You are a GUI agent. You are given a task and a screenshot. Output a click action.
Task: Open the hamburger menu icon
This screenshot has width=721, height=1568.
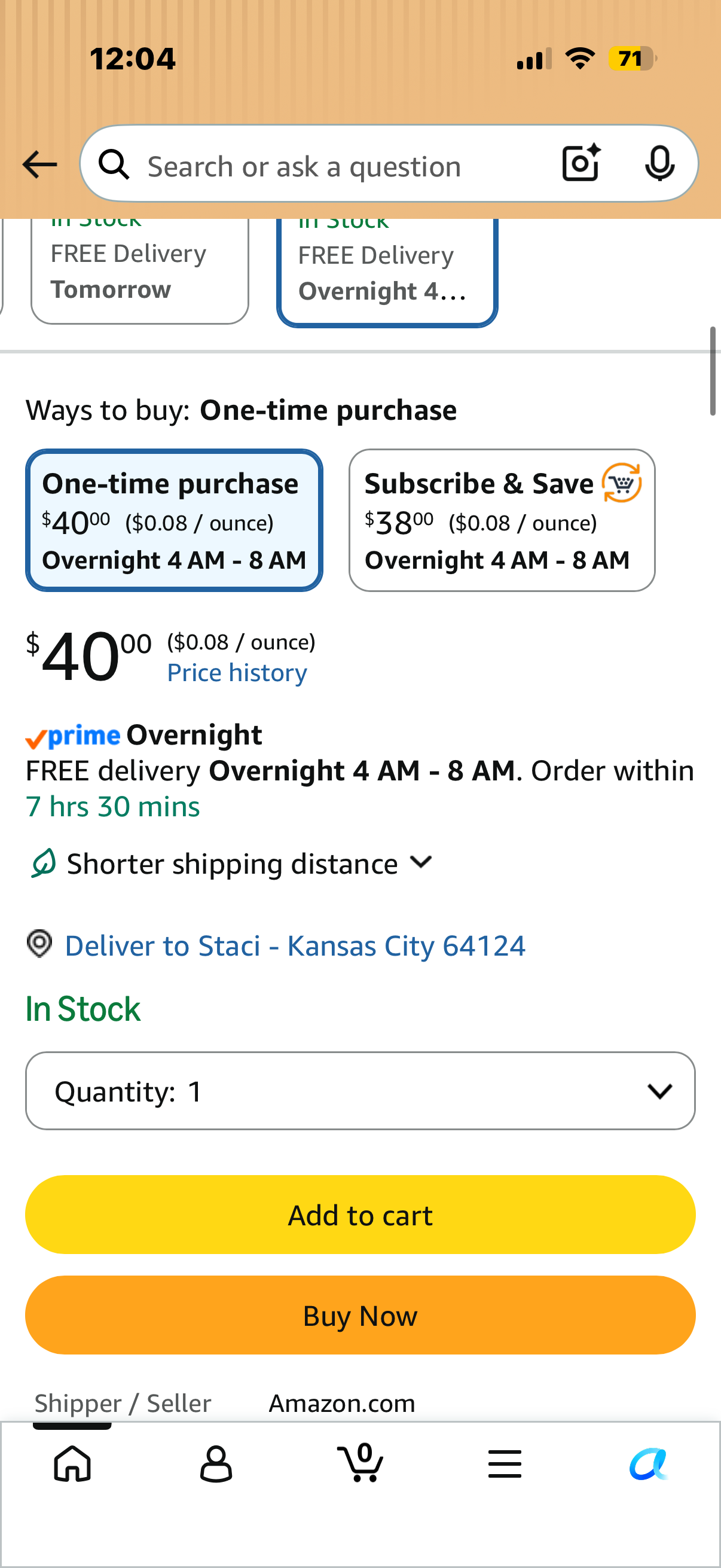(505, 1463)
